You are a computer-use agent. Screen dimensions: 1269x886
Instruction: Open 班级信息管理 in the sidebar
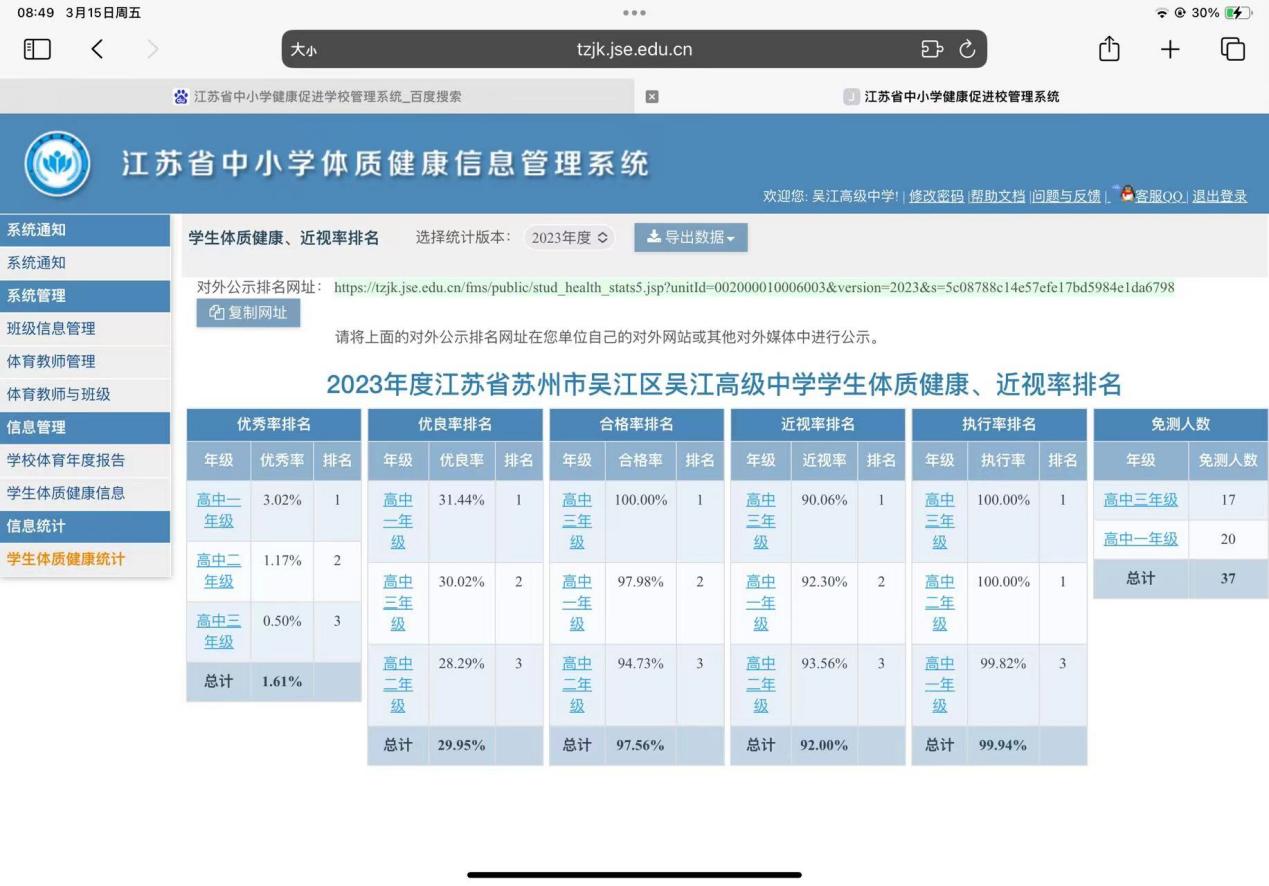click(x=85, y=329)
